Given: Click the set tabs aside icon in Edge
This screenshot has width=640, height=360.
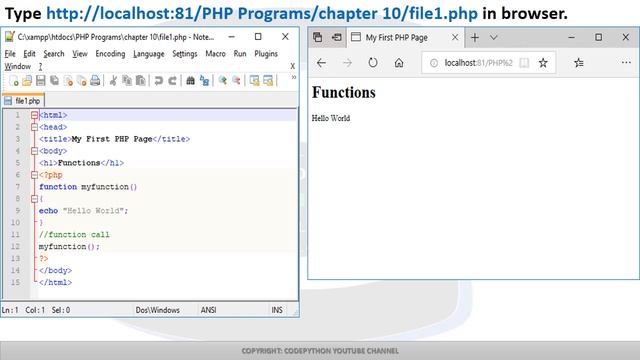Looking at the screenshot, I should (x=337, y=38).
